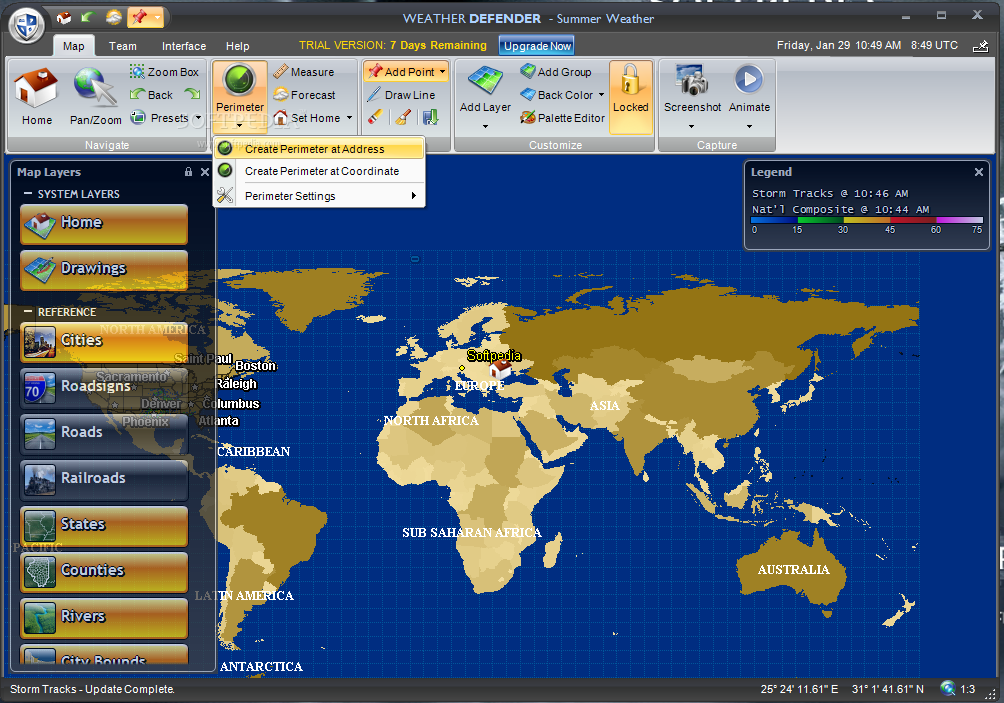Open the Palette Editor
Viewport: 1004px width, 703px height.
coord(562,118)
